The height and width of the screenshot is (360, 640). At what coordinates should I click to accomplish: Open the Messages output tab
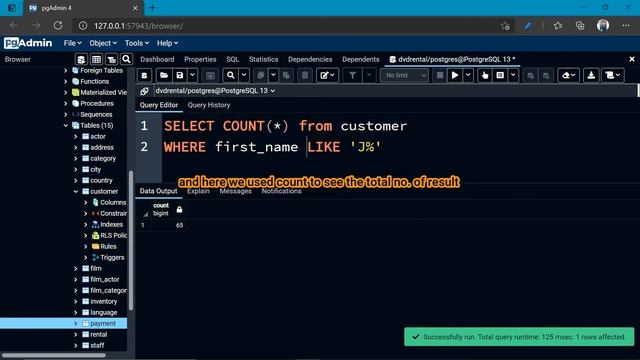[236, 191]
